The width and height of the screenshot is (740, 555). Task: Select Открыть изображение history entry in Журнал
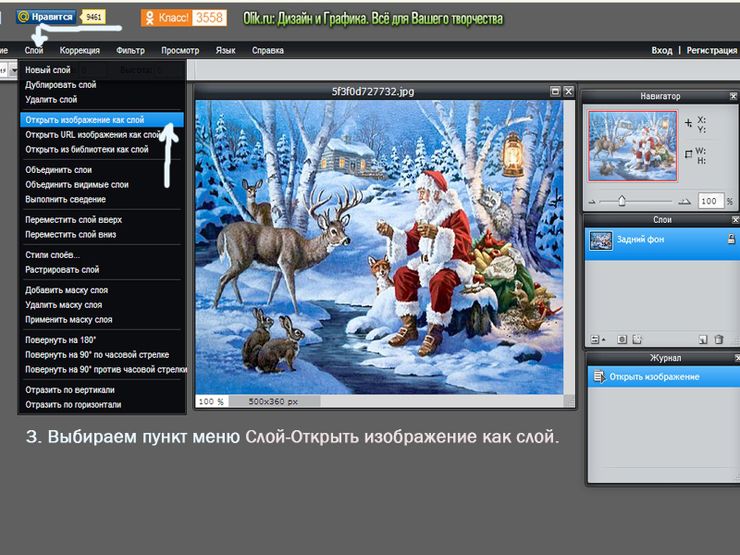664,377
